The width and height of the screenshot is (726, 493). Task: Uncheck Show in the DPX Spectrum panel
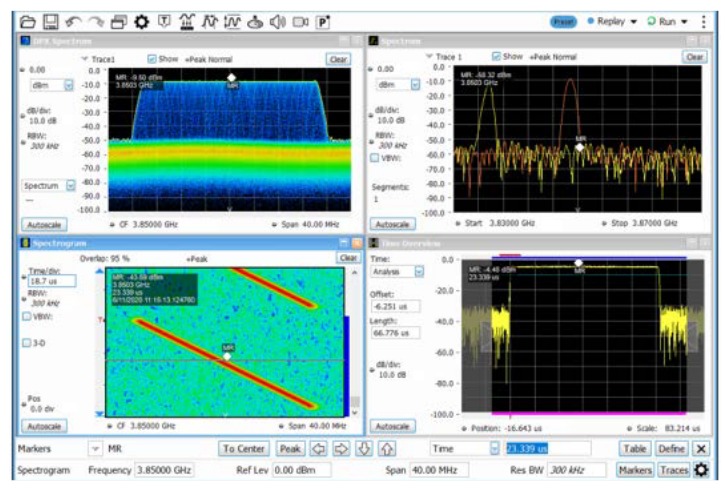tap(152, 58)
